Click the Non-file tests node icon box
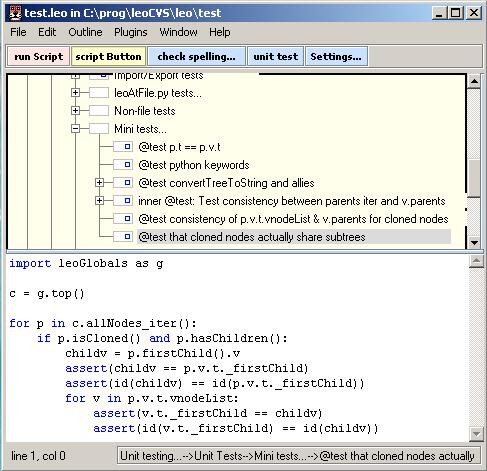The image size is (487, 471). [99, 111]
